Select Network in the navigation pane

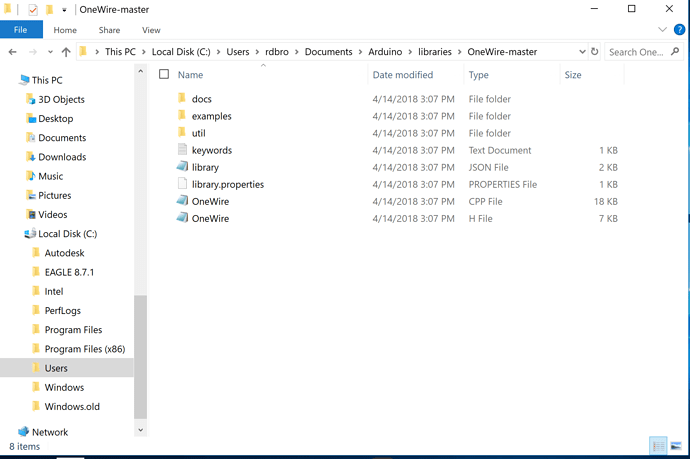pos(50,432)
